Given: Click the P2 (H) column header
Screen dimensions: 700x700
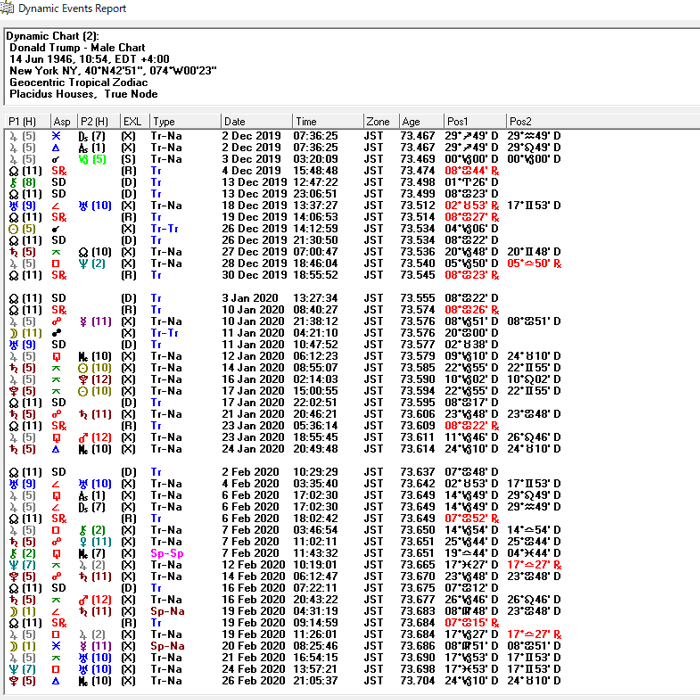Looking at the screenshot, I should (99, 121).
